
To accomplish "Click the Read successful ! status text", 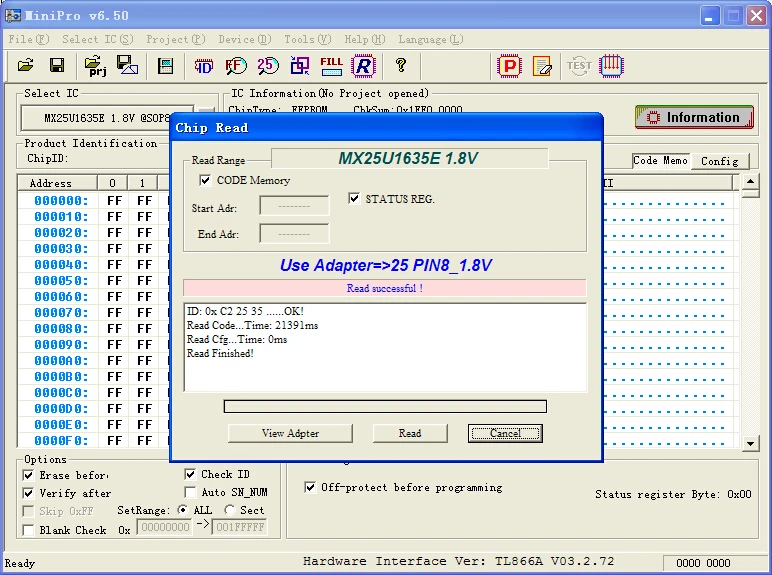I will click(x=385, y=288).
